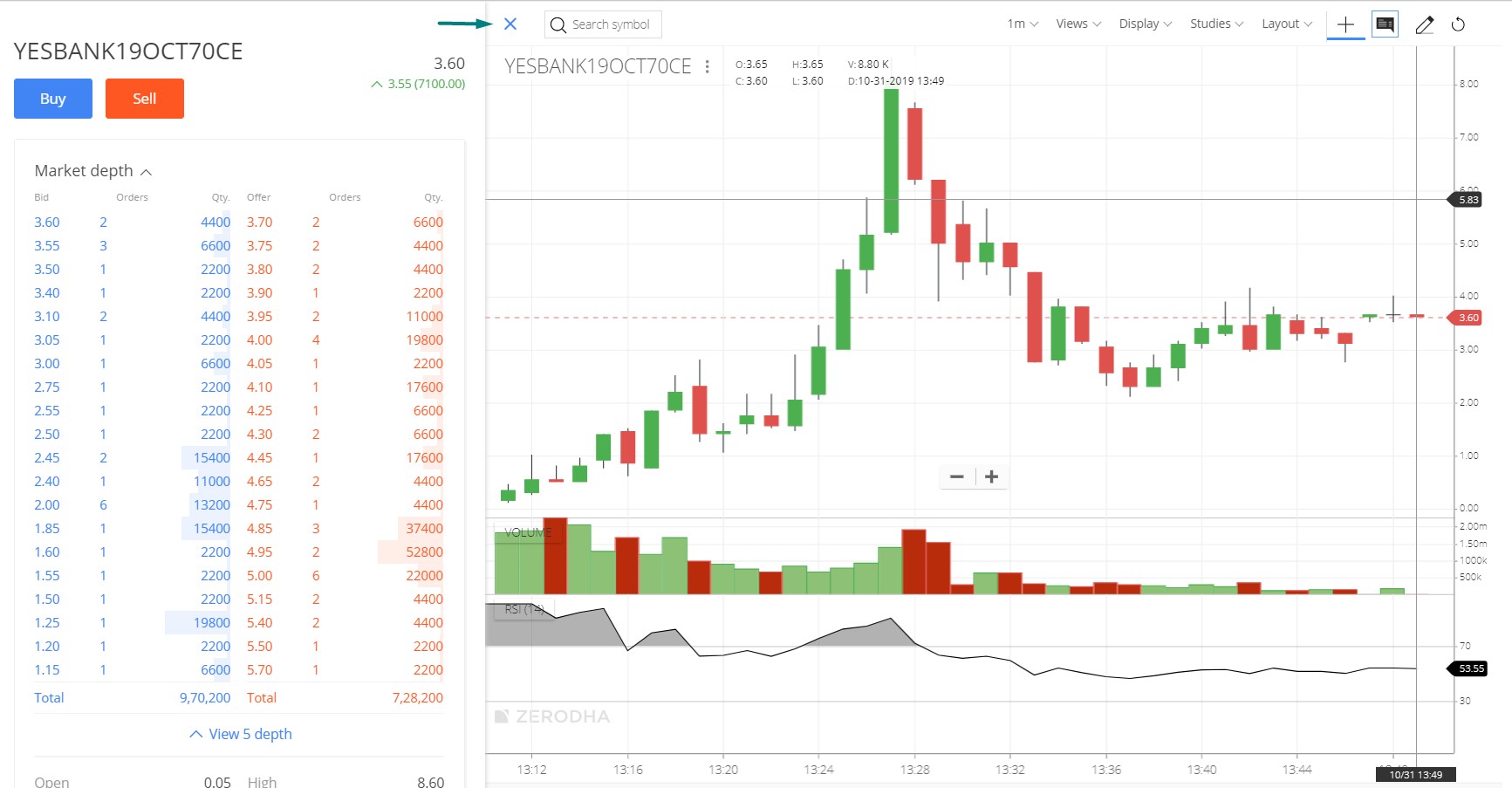Image resolution: width=1512 pixels, height=788 pixels.
Task: Click the 3.60 current price axis tag
Action: click(1466, 318)
